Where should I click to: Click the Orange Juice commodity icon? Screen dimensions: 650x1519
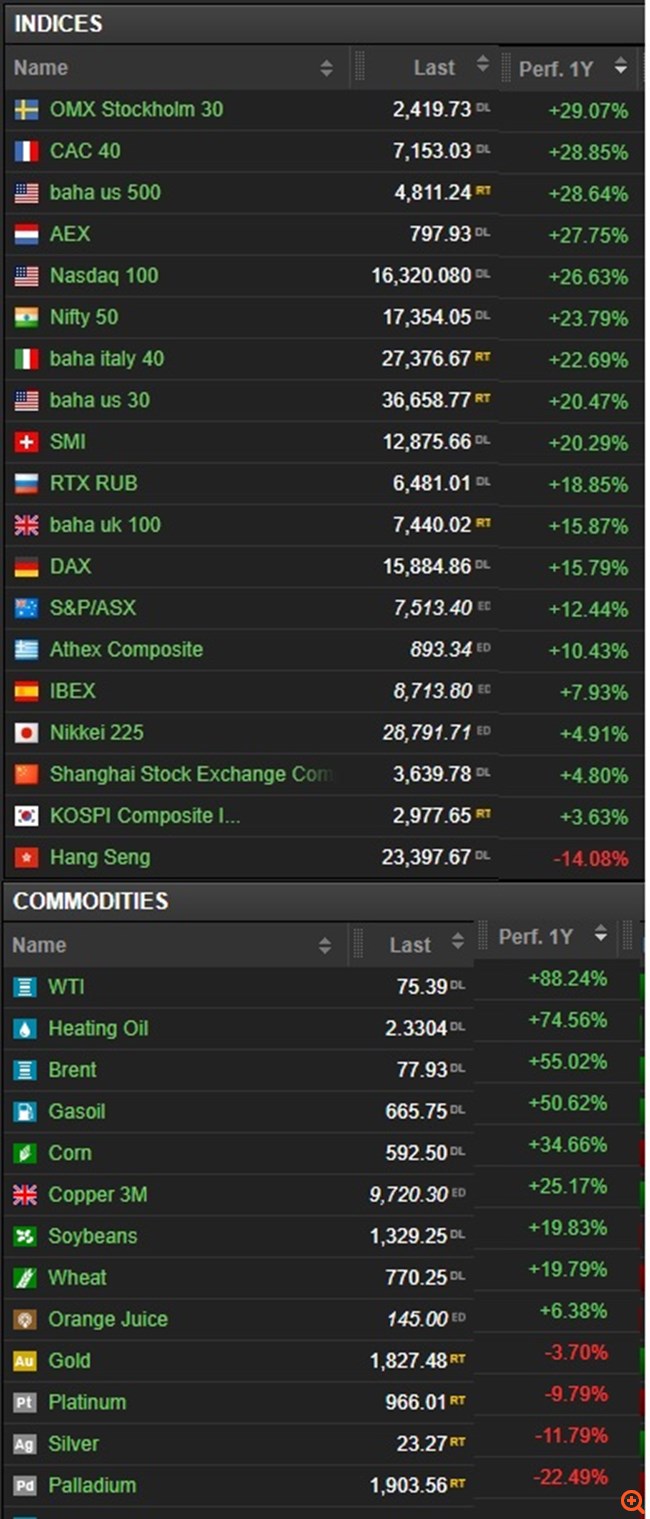click(24, 1320)
